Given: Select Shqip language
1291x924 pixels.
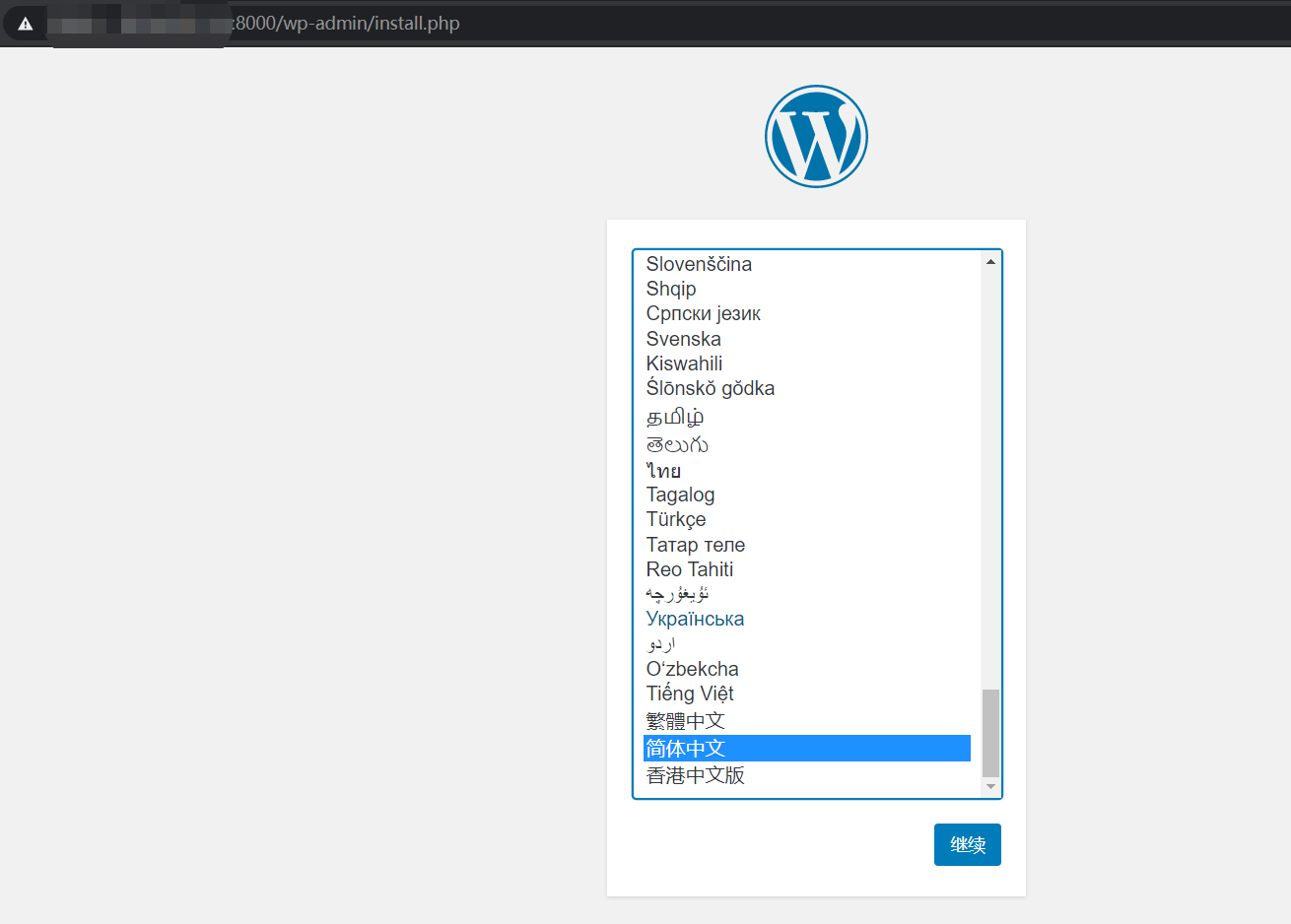Looking at the screenshot, I should [x=807, y=289].
